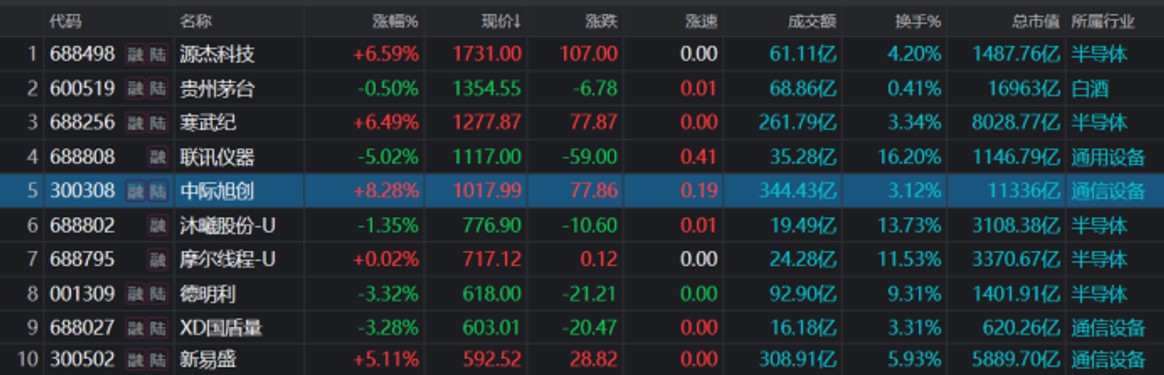1164x375 pixels.
Task: Click row number 7
Action: 32,259
